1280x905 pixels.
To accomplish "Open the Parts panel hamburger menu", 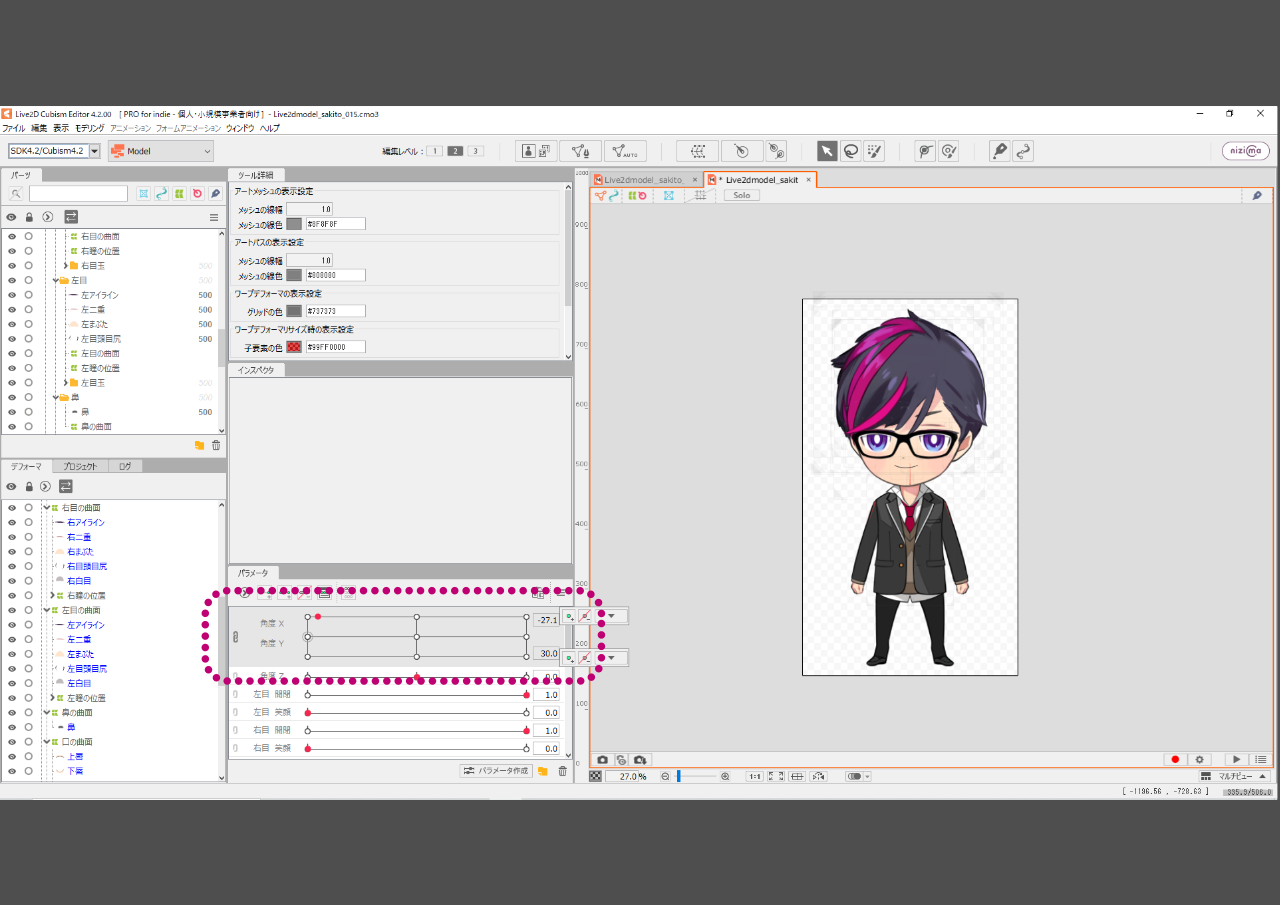I will click(x=213, y=217).
